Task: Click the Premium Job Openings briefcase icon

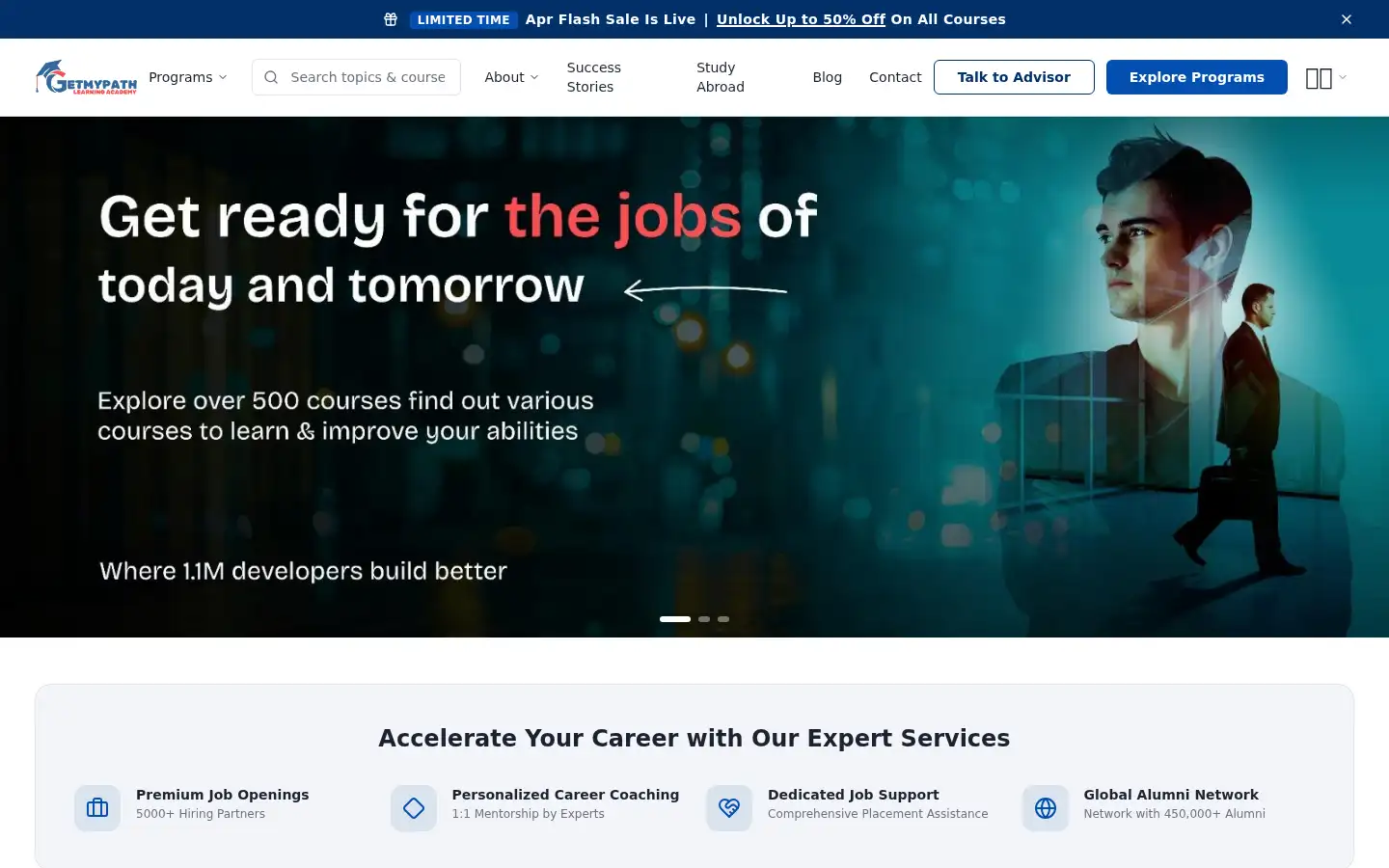Action: [x=97, y=808]
